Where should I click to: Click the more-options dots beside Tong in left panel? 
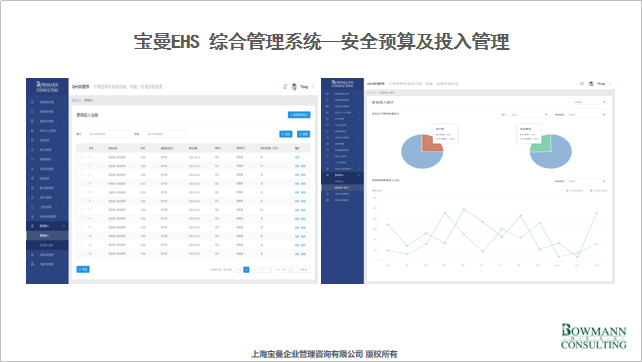[x=313, y=87]
